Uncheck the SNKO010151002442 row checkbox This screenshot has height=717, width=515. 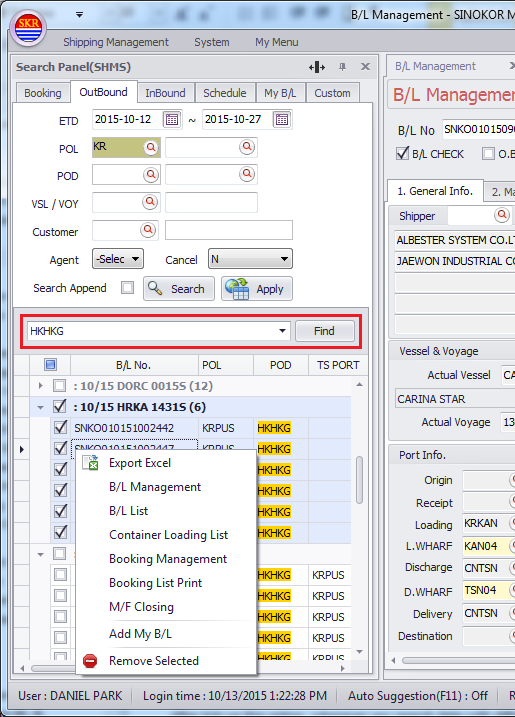pyautogui.click(x=60, y=428)
